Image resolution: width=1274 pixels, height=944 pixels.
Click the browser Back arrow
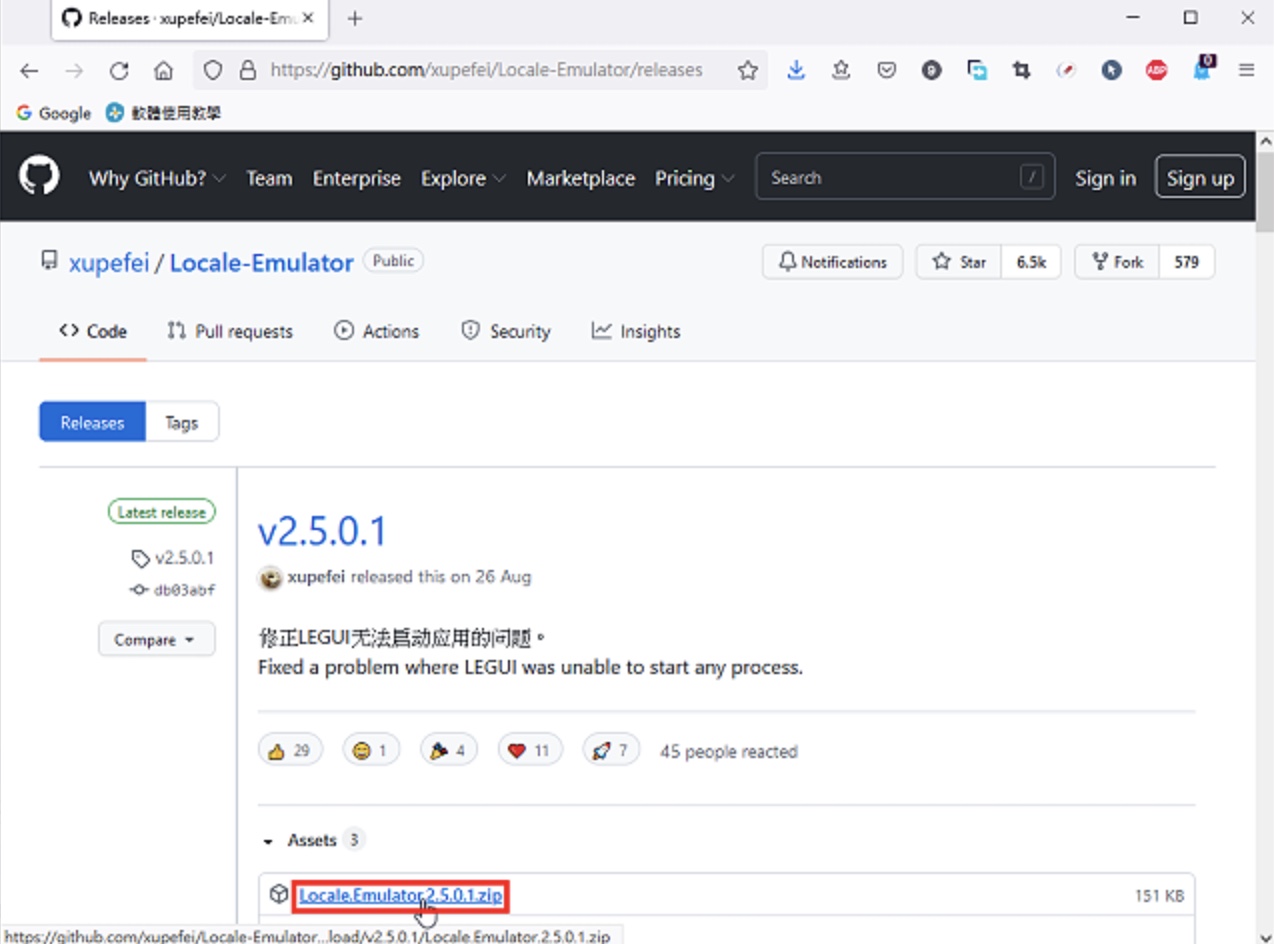click(29, 70)
